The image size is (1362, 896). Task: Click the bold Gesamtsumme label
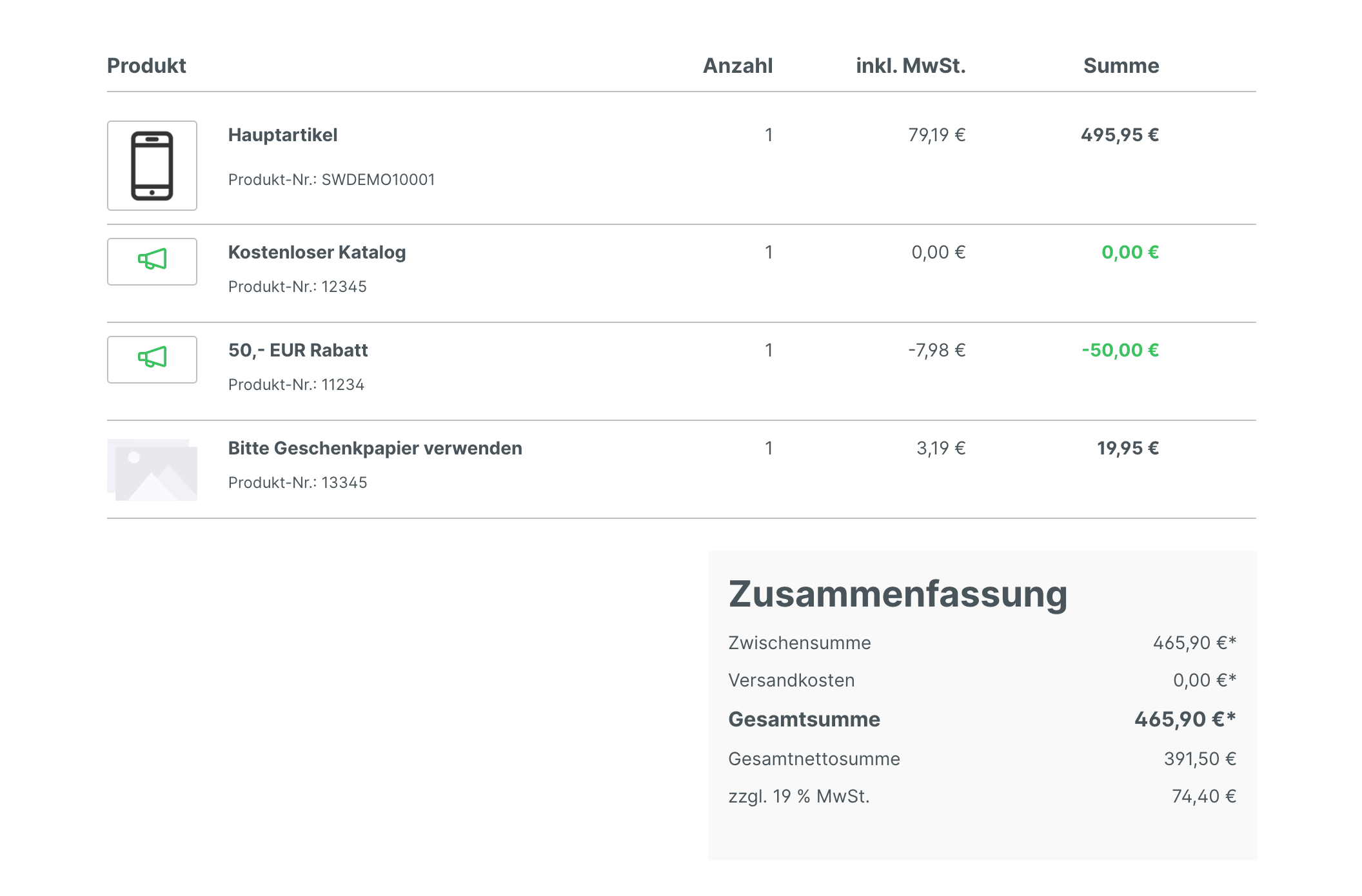point(804,719)
